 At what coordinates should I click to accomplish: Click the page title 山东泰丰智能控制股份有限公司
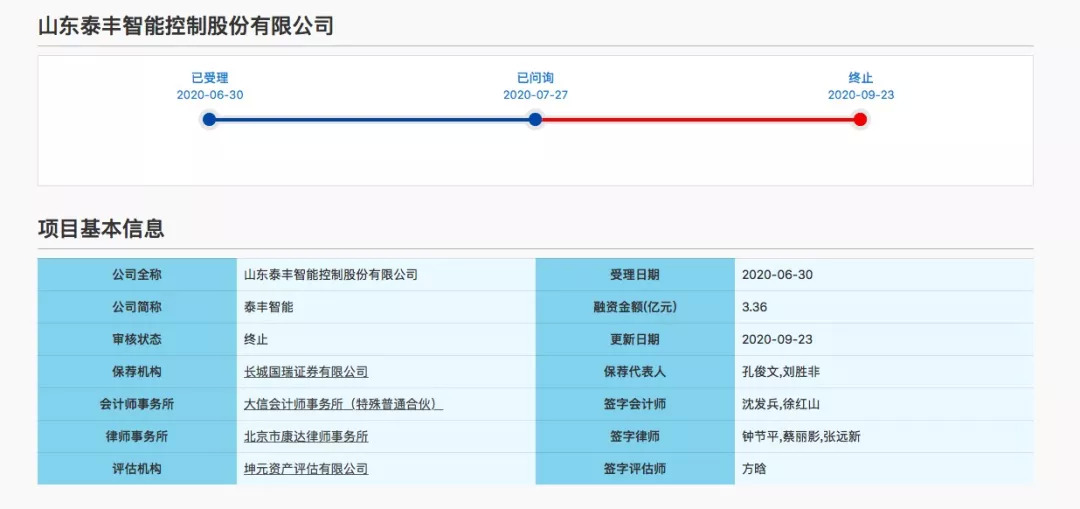pyautogui.click(x=185, y=26)
